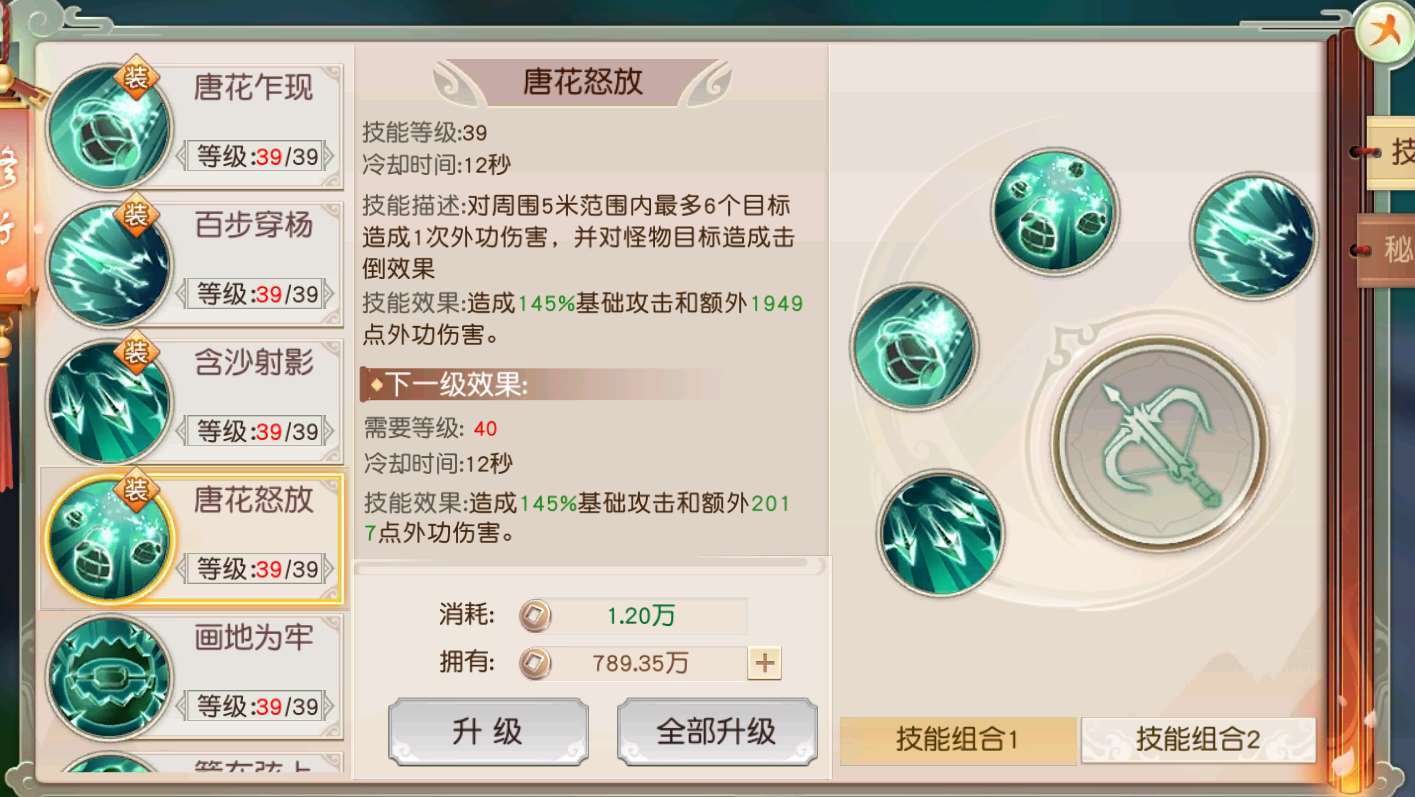1415x797 pixels.
Task: Add coins with the plus button
Action: pyautogui.click(x=764, y=662)
